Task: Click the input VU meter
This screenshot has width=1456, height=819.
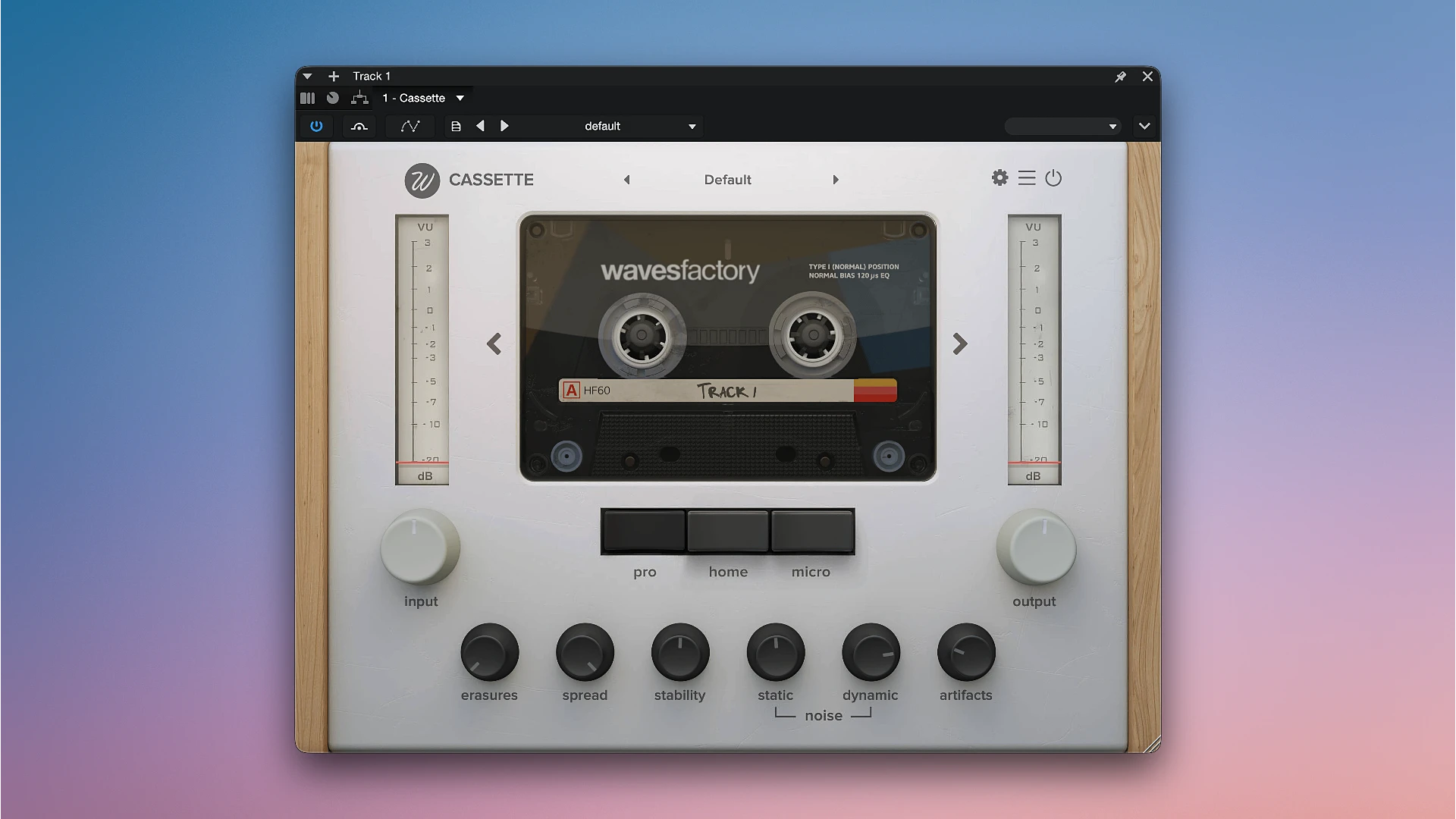Action: pyautogui.click(x=422, y=350)
